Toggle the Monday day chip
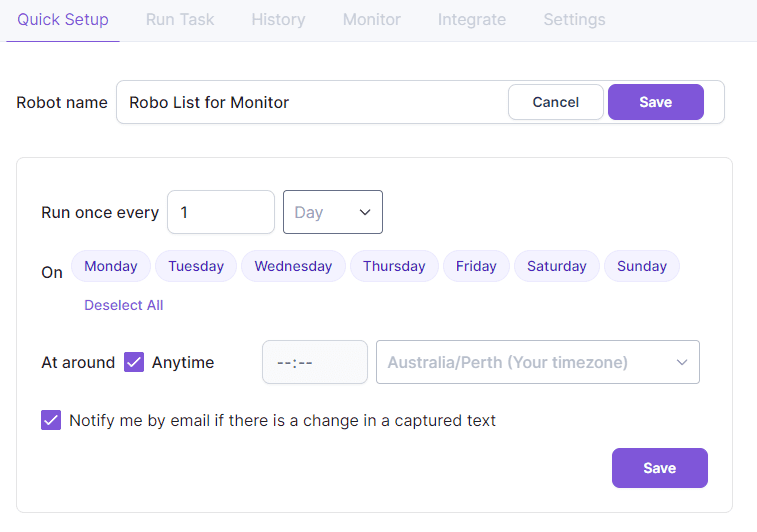Screen dimensions: 757x532 click(x=111, y=266)
